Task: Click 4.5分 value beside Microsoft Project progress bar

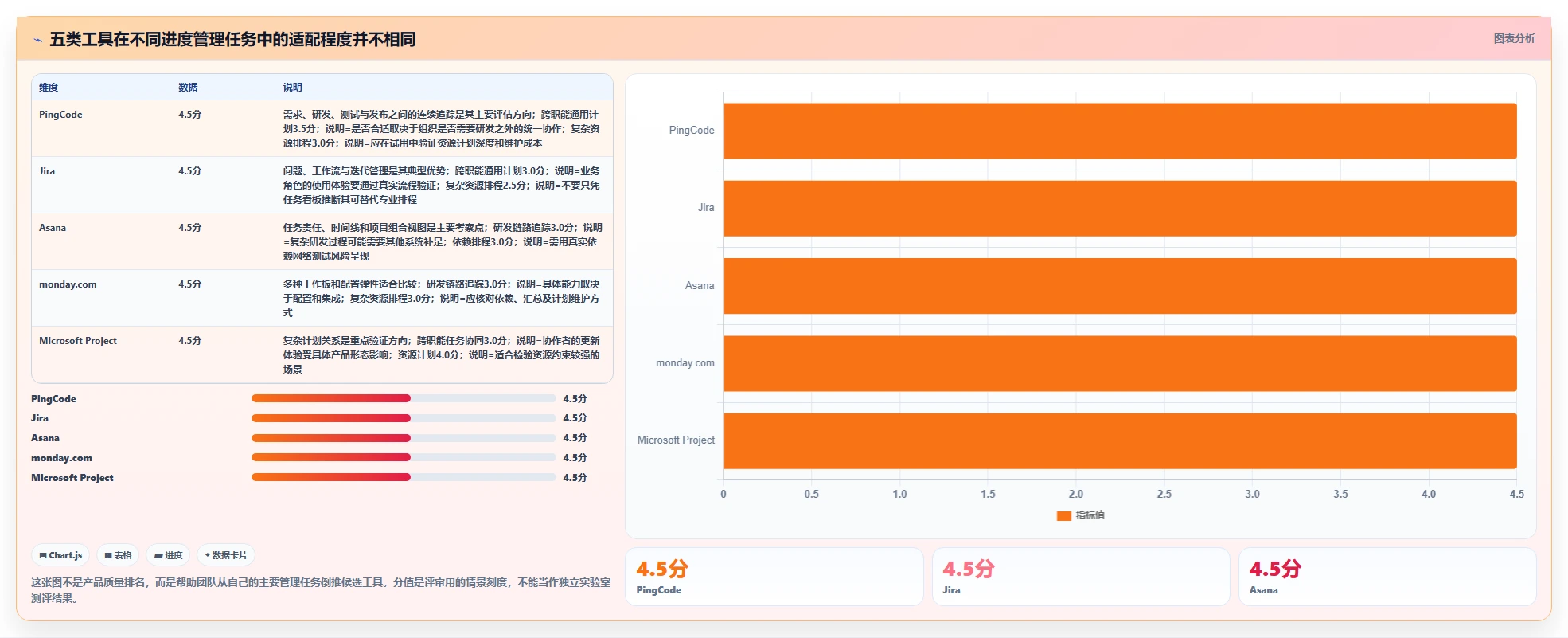Action: pos(575,477)
